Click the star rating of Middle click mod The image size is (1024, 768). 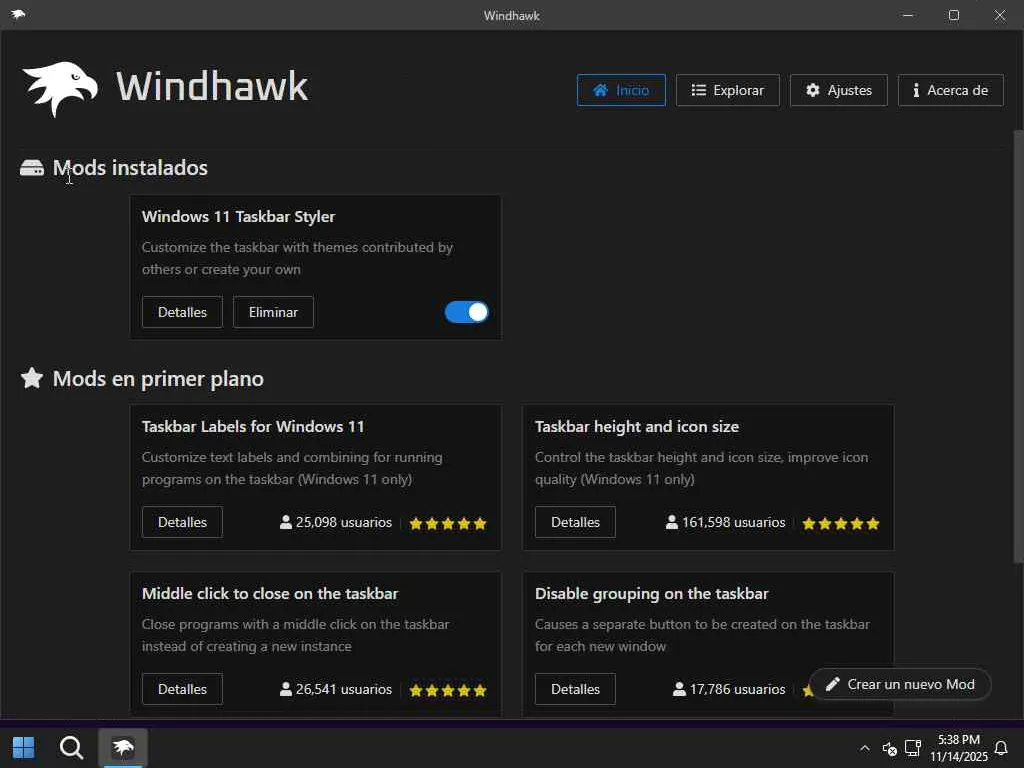pyautogui.click(x=448, y=690)
